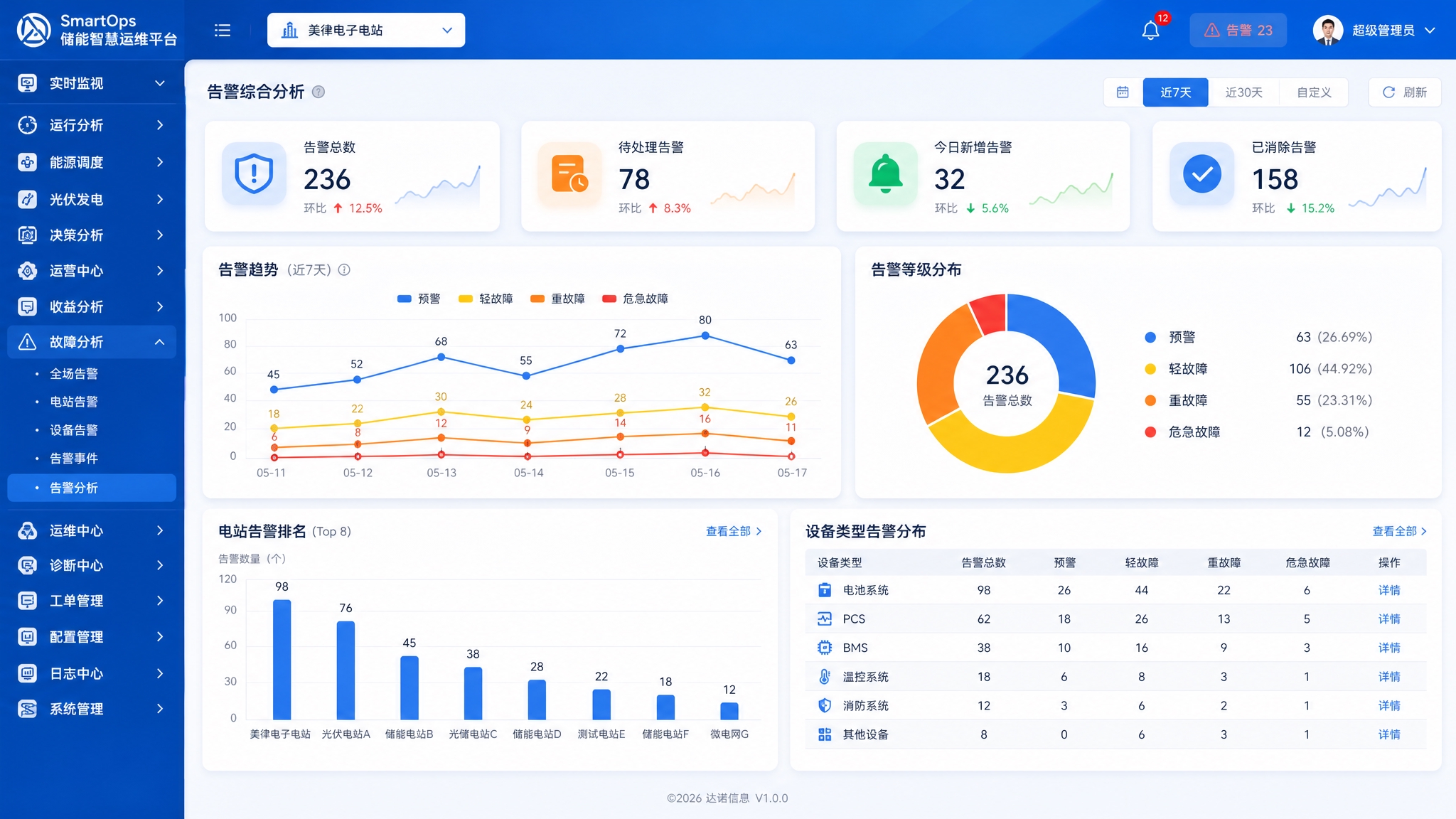Screen dimensions: 1456x819
Task: Toggle 重故障 series in trend legend
Action: coord(557,299)
